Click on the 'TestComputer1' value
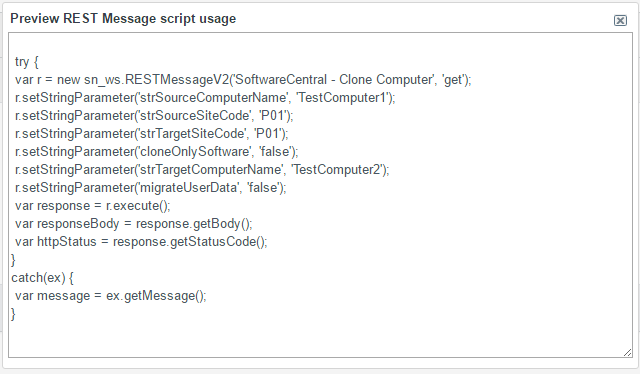This screenshot has width=640, height=374. (342, 98)
